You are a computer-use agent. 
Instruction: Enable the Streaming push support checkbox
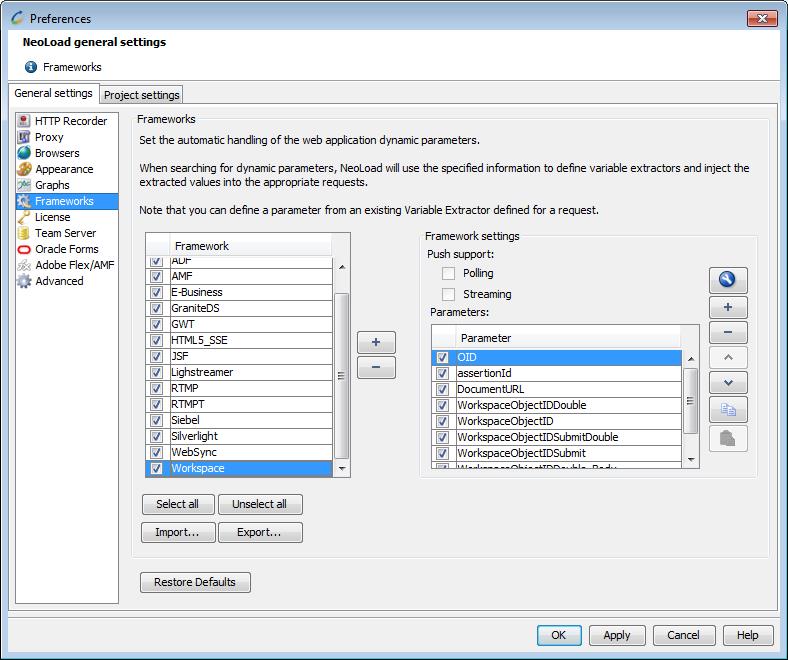point(448,294)
